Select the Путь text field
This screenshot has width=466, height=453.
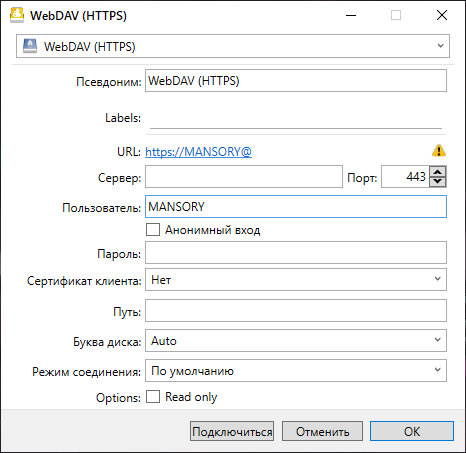click(296, 310)
